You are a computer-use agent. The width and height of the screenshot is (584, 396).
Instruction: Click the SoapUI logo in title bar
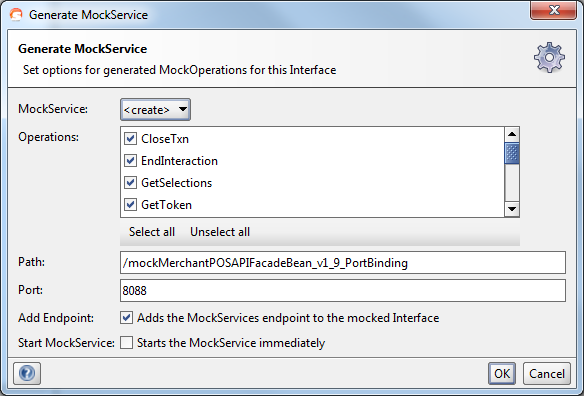(16, 15)
